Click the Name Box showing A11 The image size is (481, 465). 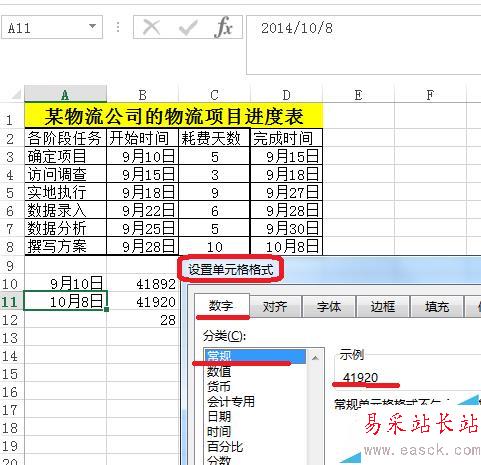click(x=52, y=27)
